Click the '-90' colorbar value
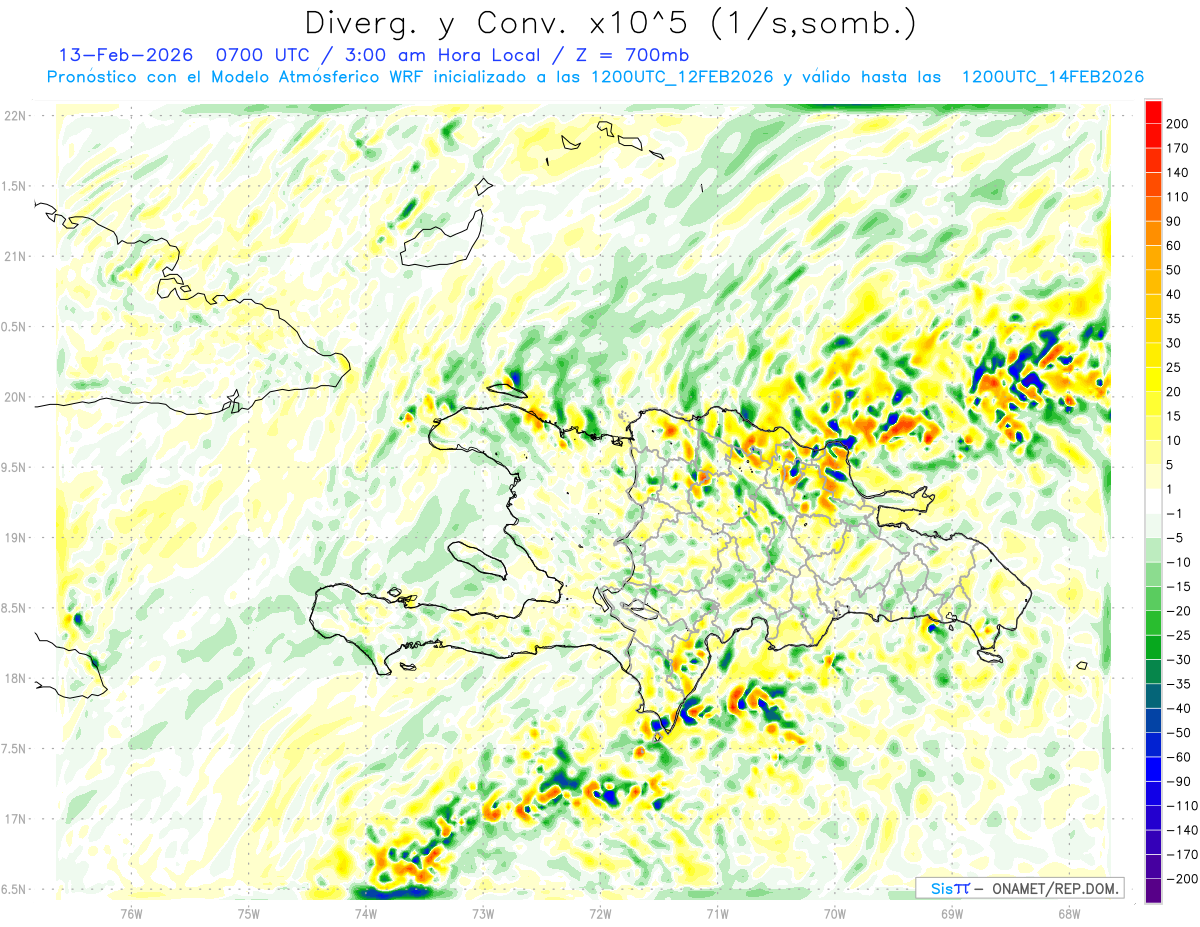 pos(1178,781)
